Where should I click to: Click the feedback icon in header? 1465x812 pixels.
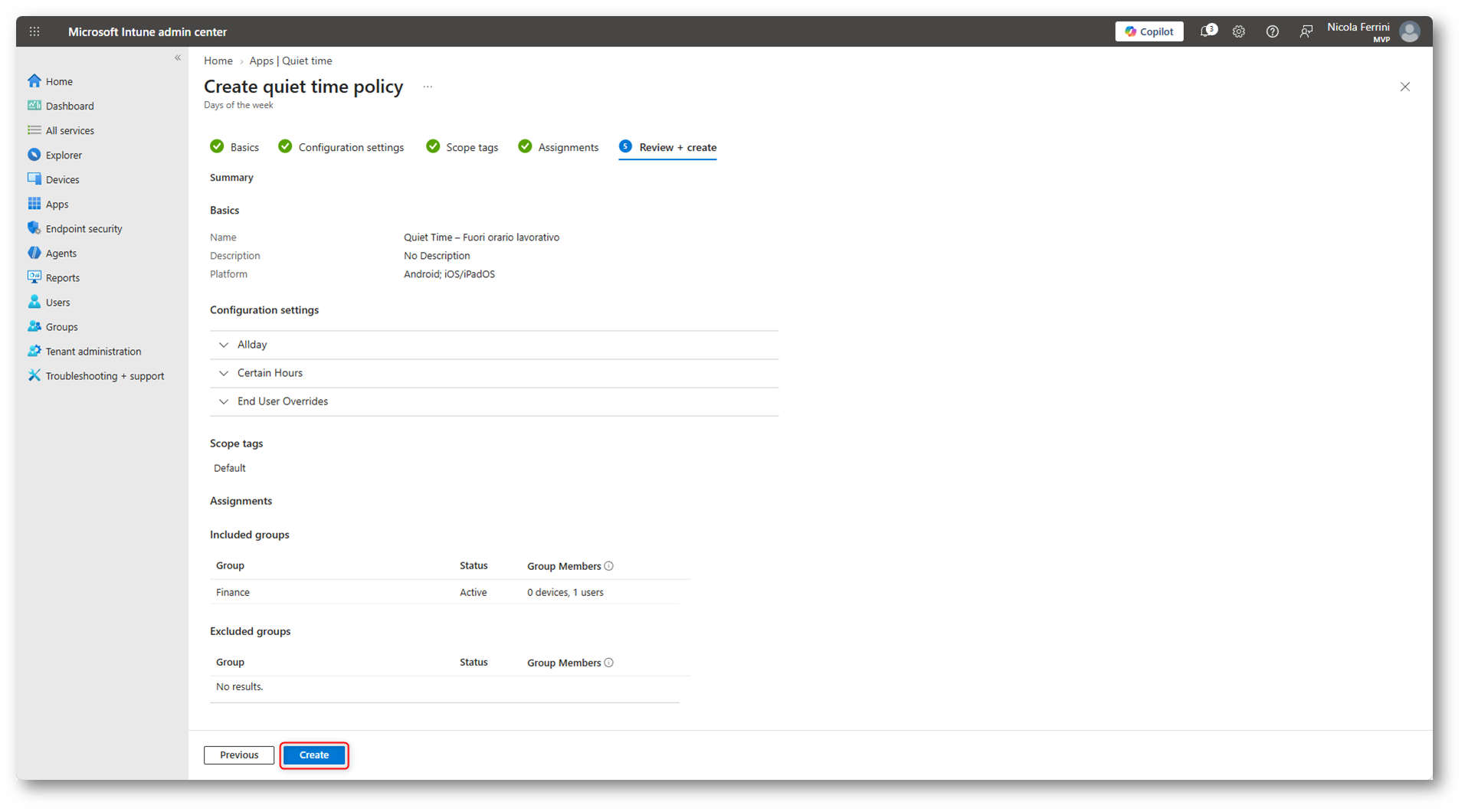pos(1306,31)
